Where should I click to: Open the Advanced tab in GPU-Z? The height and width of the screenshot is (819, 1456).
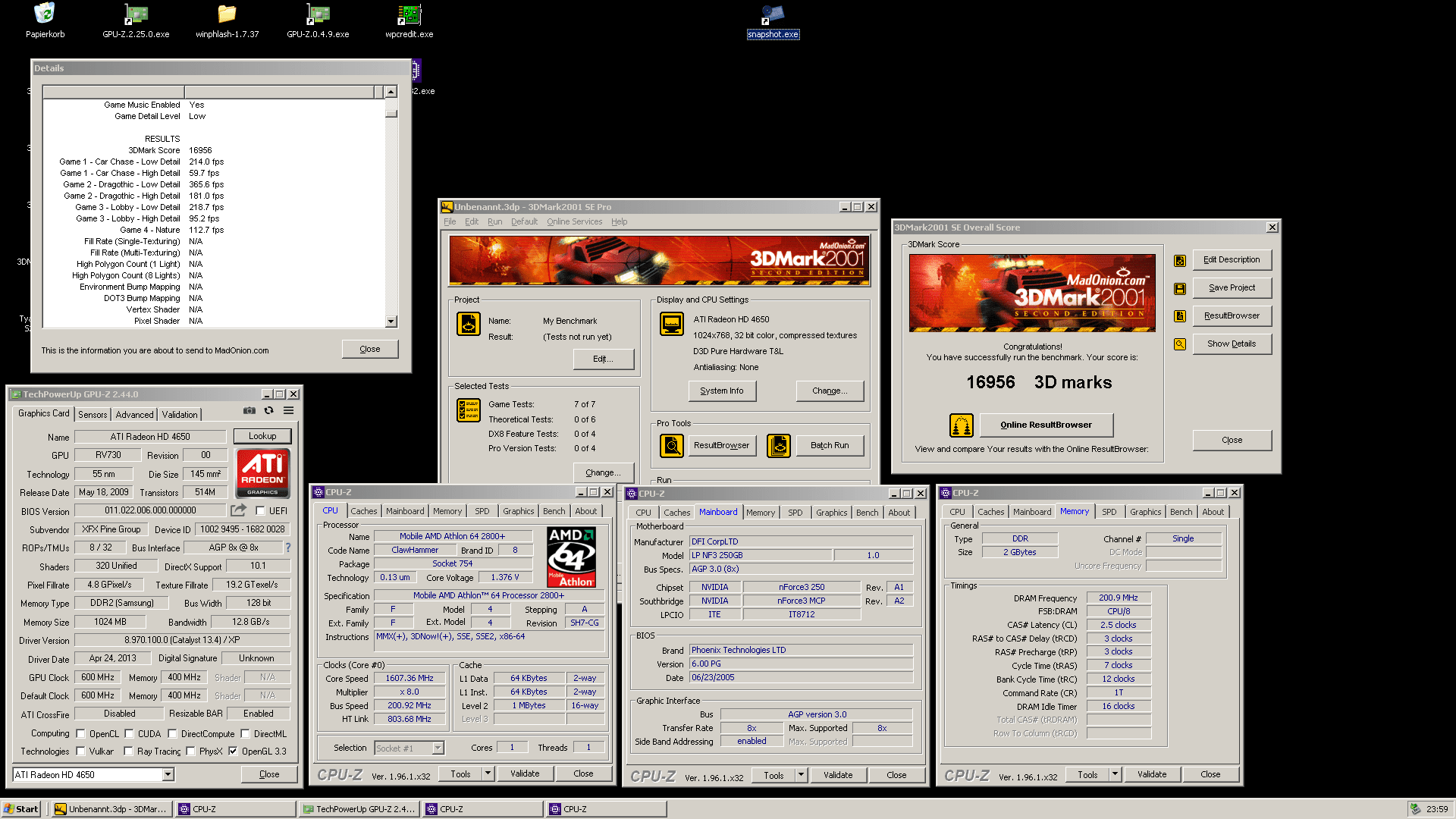click(x=134, y=415)
